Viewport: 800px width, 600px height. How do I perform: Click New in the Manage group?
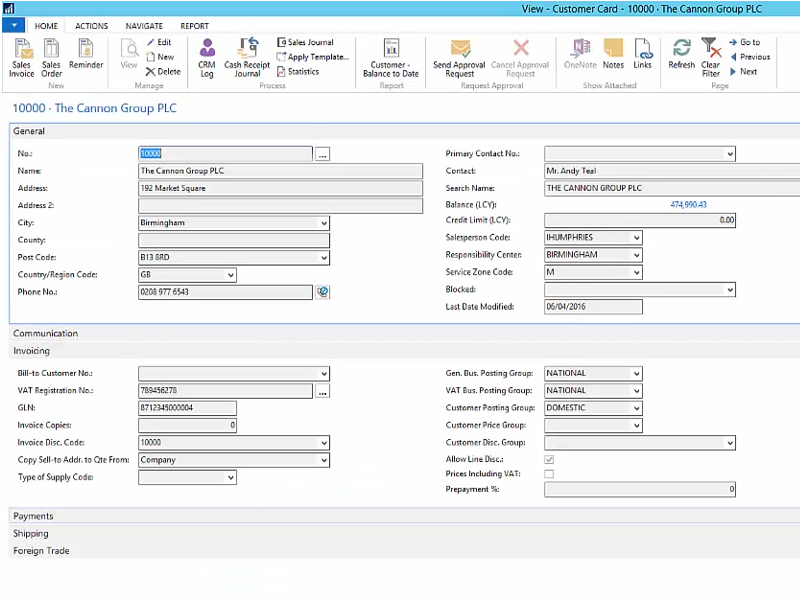point(160,57)
